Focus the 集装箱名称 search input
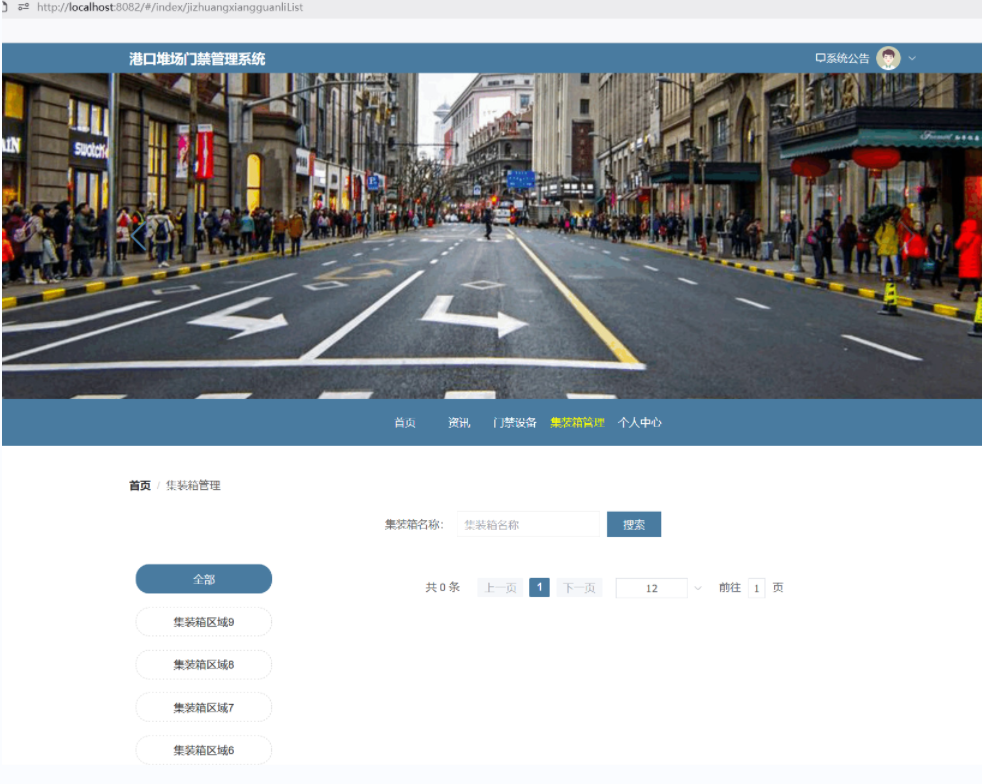982x784 pixels. 528,524
